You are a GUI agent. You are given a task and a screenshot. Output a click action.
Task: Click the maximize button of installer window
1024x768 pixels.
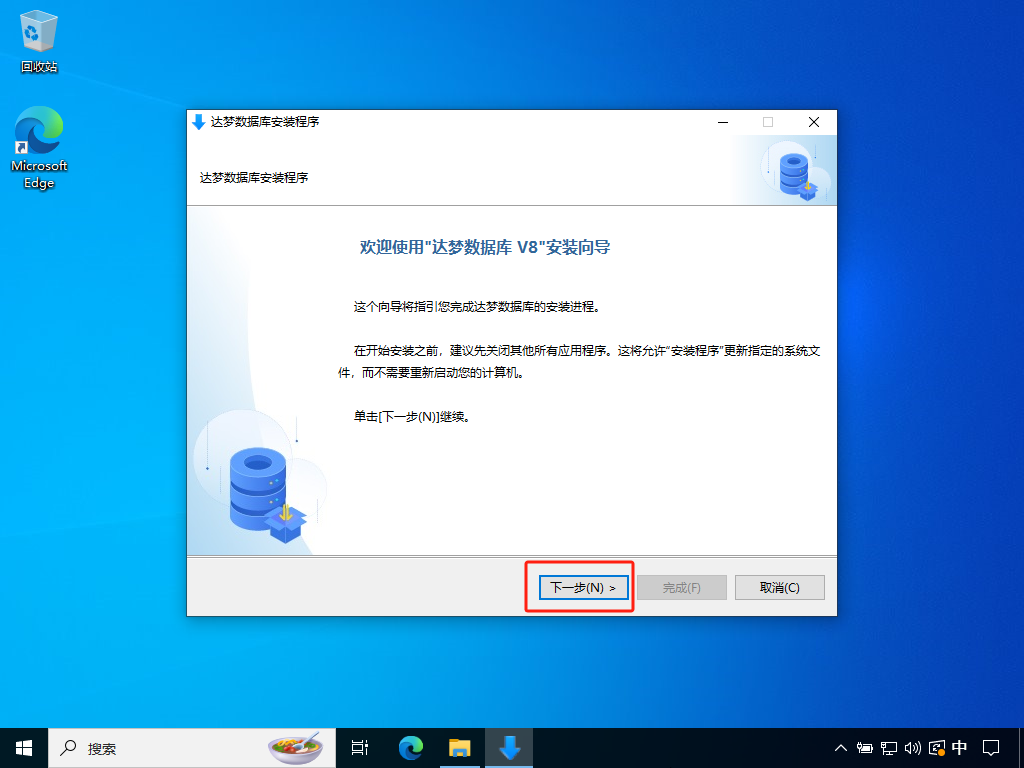point(768,122)
